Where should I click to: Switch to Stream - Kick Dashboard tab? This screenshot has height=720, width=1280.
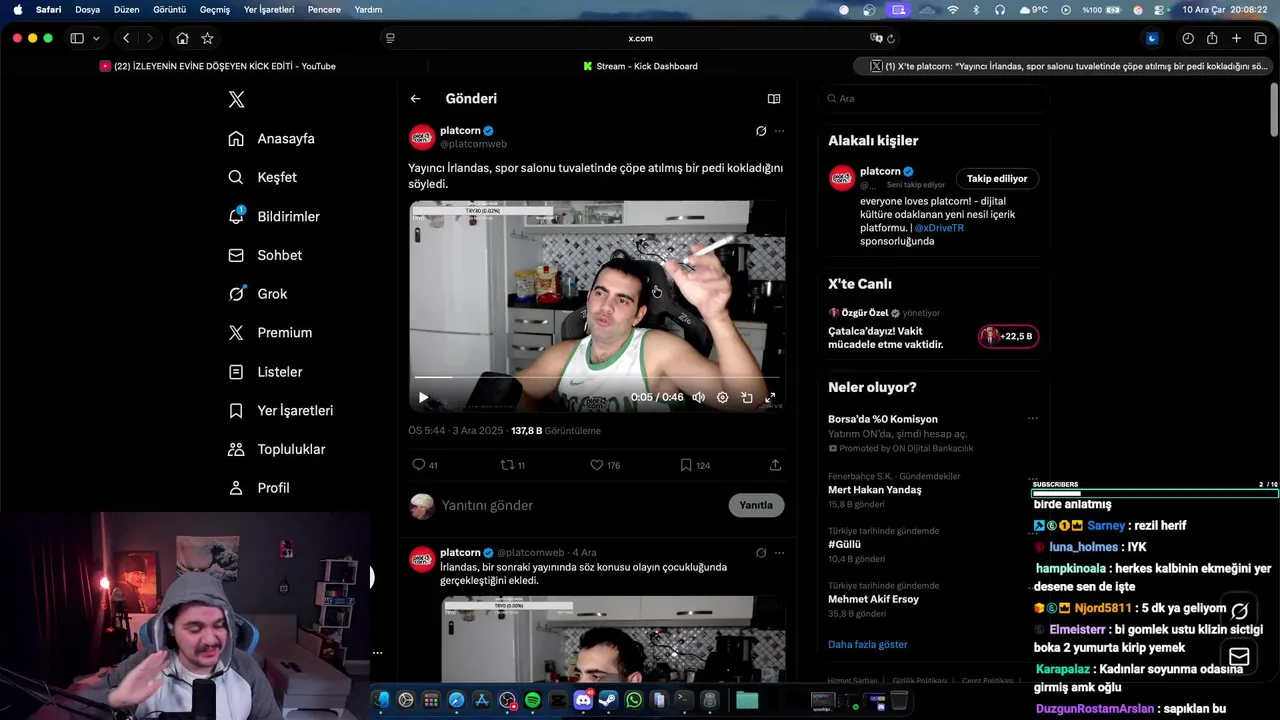[640, 66]
